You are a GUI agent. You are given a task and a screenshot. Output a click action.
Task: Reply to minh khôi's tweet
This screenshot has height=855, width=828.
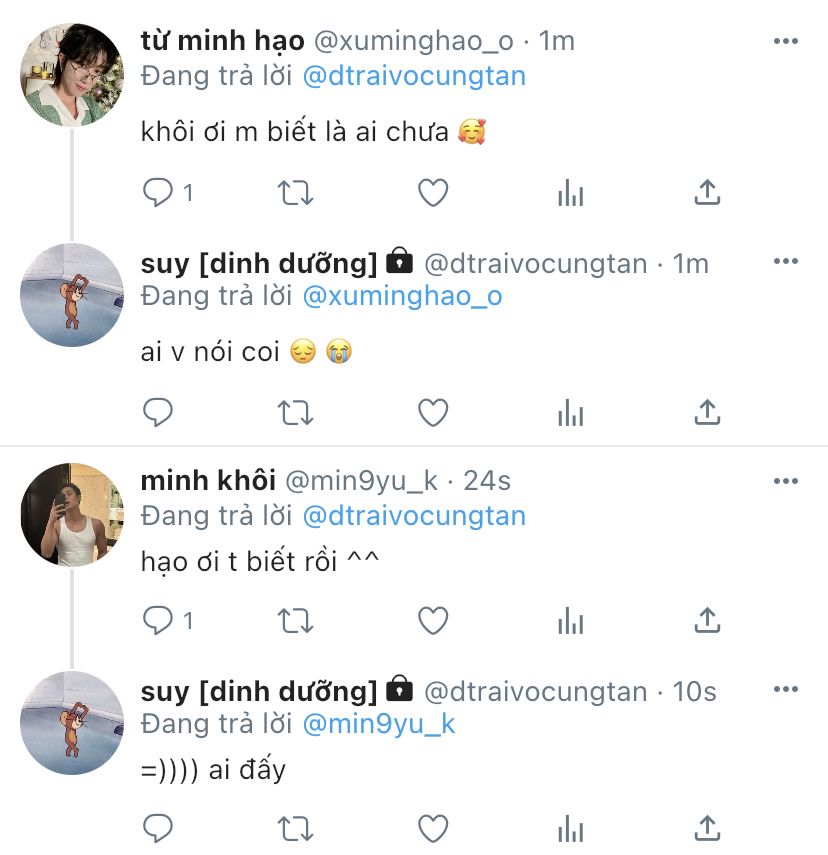[159, 620]
